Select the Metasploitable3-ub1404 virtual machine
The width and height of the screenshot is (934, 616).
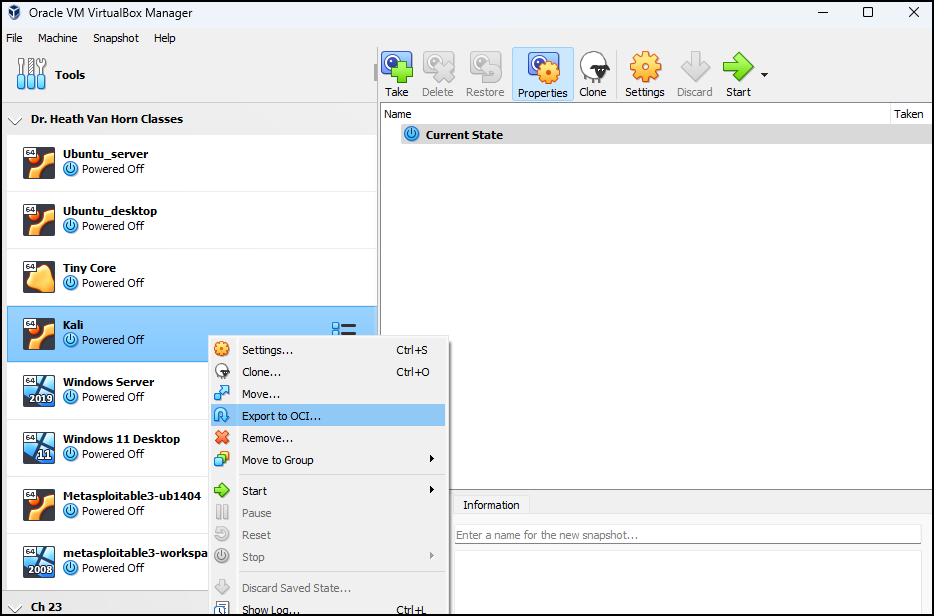(x=108, y=505)
